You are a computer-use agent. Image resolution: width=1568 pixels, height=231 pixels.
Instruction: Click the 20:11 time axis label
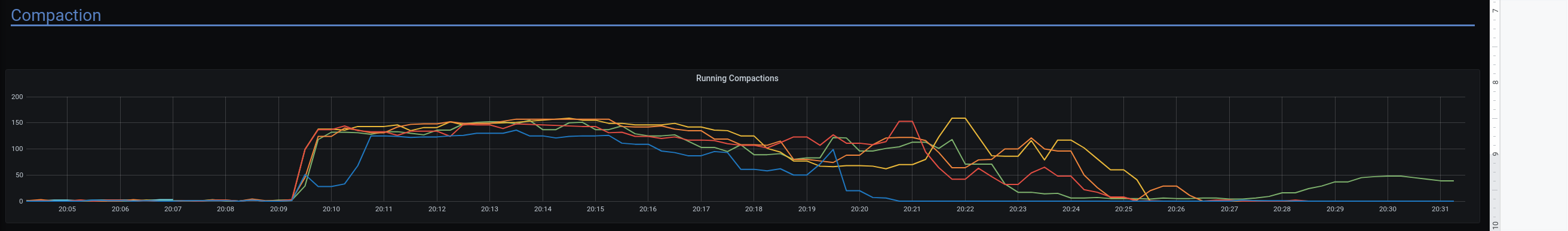pos(384,209)
